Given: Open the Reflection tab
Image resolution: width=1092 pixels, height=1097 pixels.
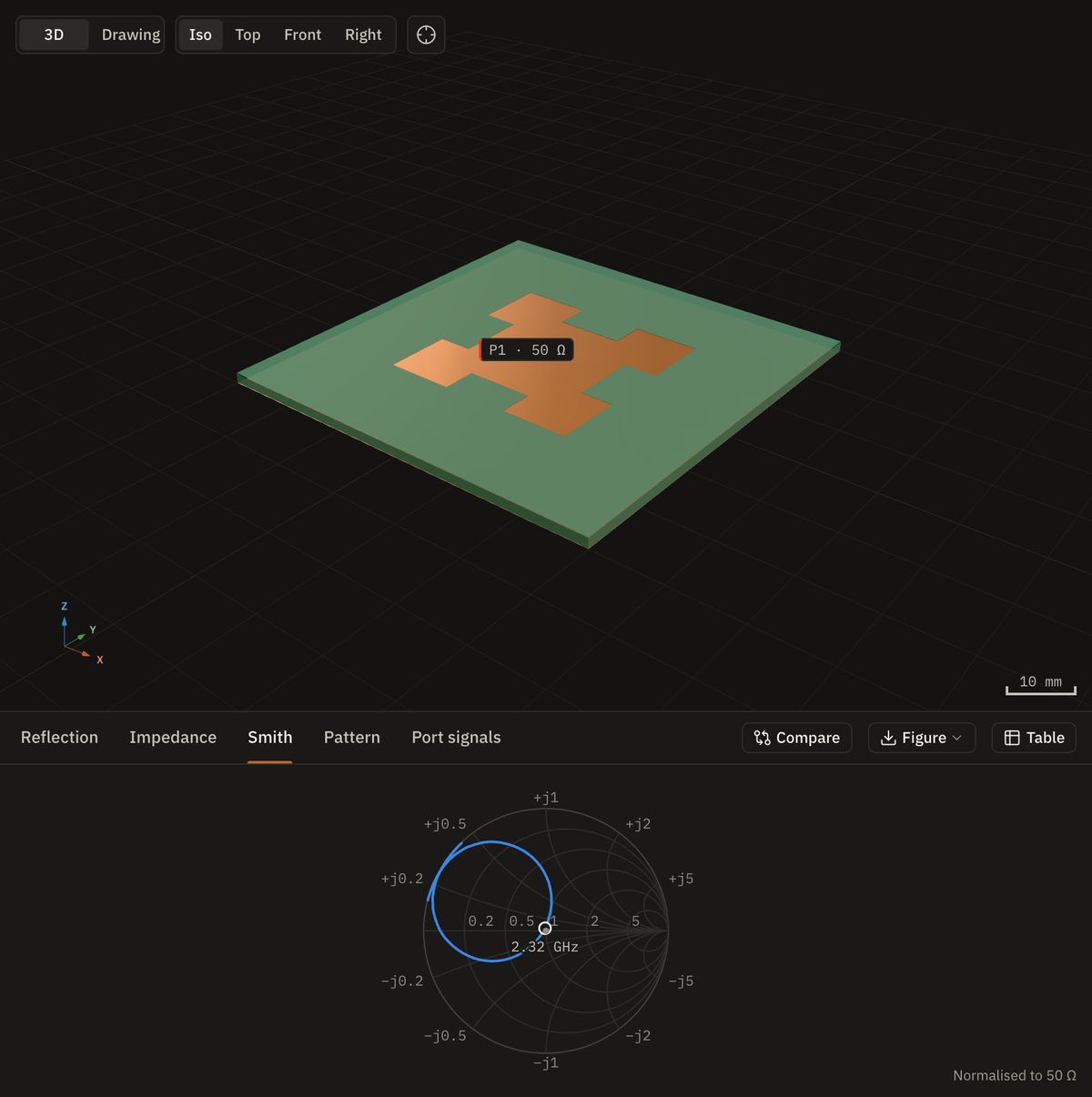Looking at the screenshot, I should click(59, 738).
